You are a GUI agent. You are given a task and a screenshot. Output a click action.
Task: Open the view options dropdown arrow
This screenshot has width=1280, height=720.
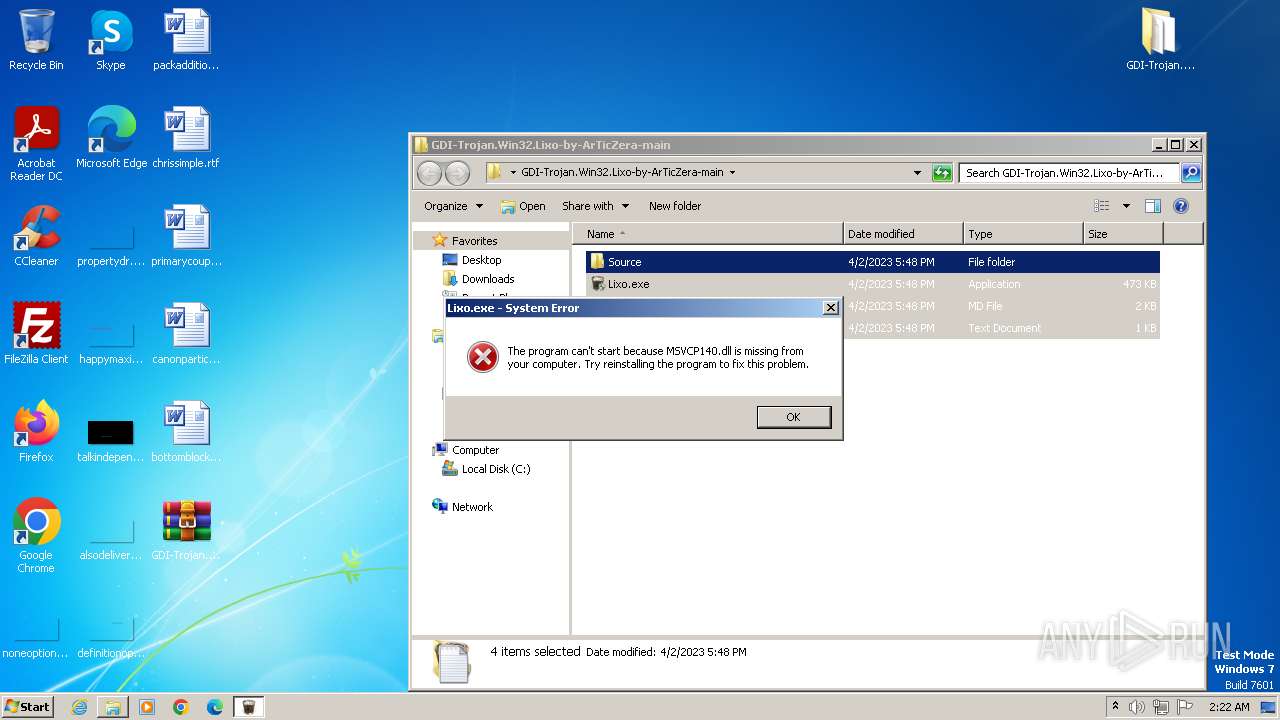(1125, 206)
